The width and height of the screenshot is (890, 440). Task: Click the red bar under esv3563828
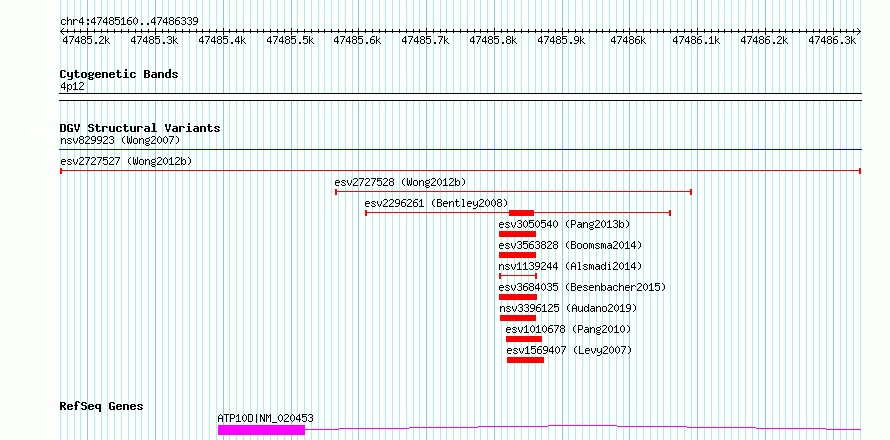[518, 255]
